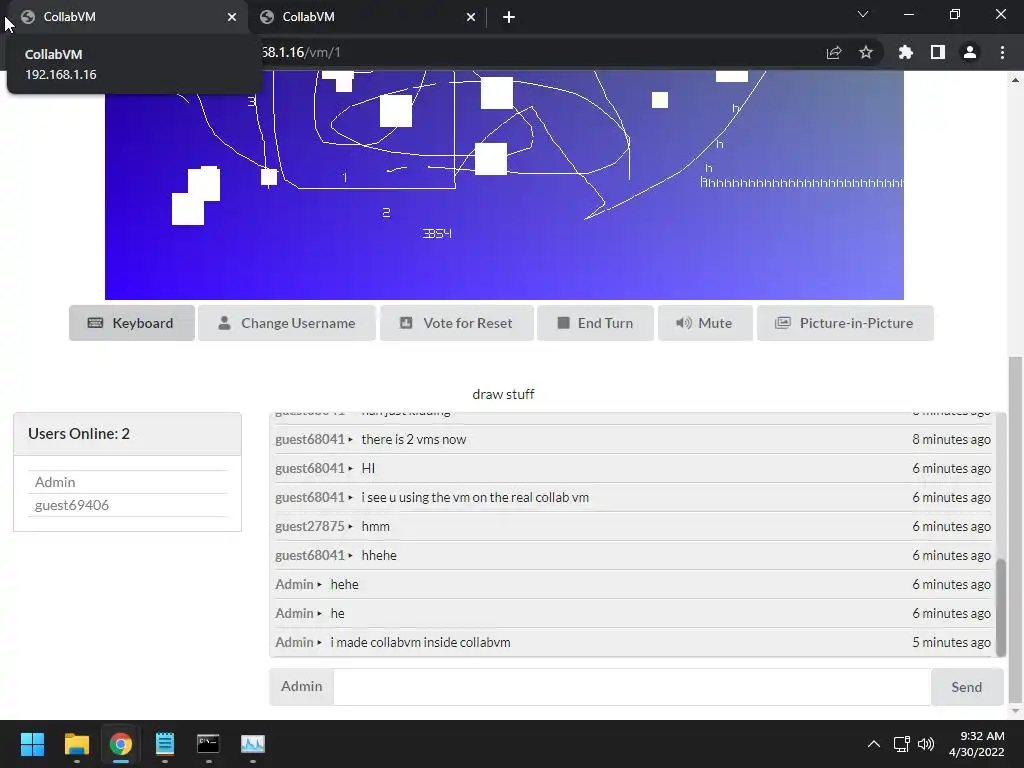Viewport: 1024px width, 768px height.
Task: Click globe favicon of second tab
Action: click(x=266, y=17)
